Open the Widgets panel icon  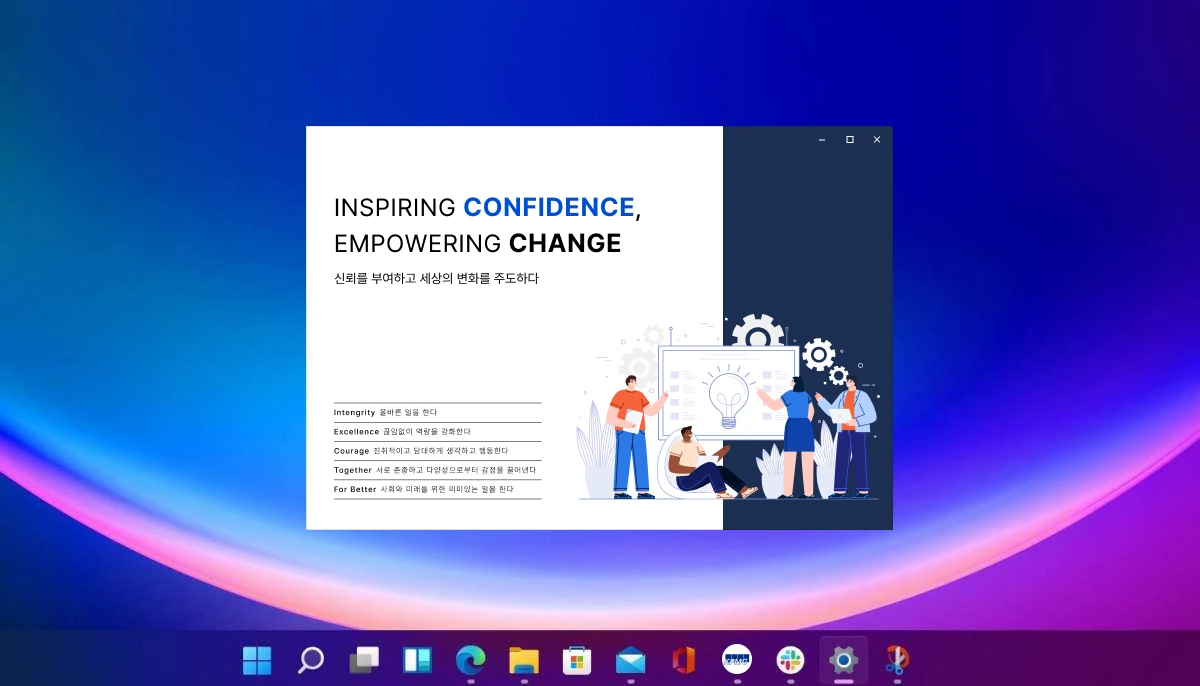pos(417,660)
